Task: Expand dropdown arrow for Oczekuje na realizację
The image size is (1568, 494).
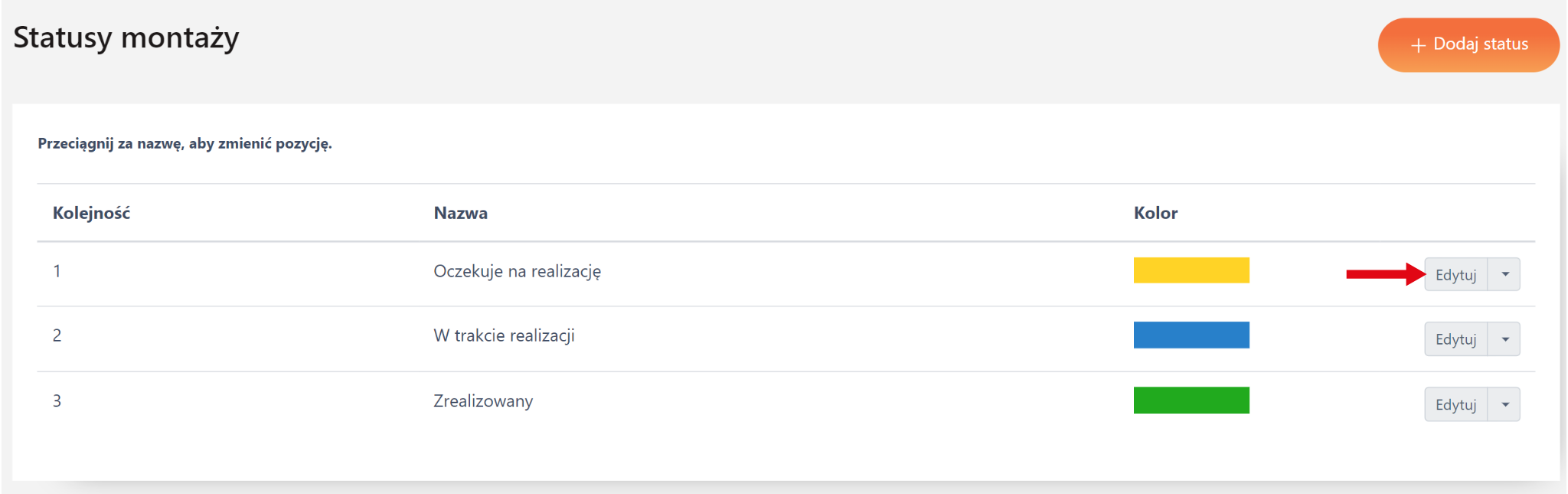Action: 1504,275
